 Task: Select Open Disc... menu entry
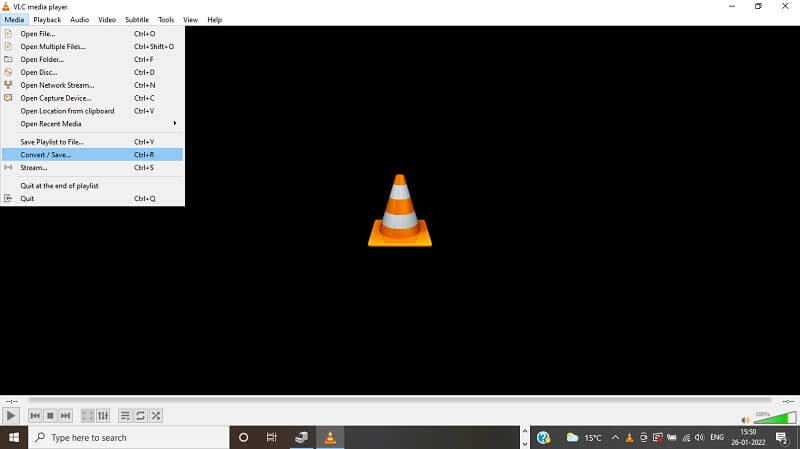click(x=92, y=72)
